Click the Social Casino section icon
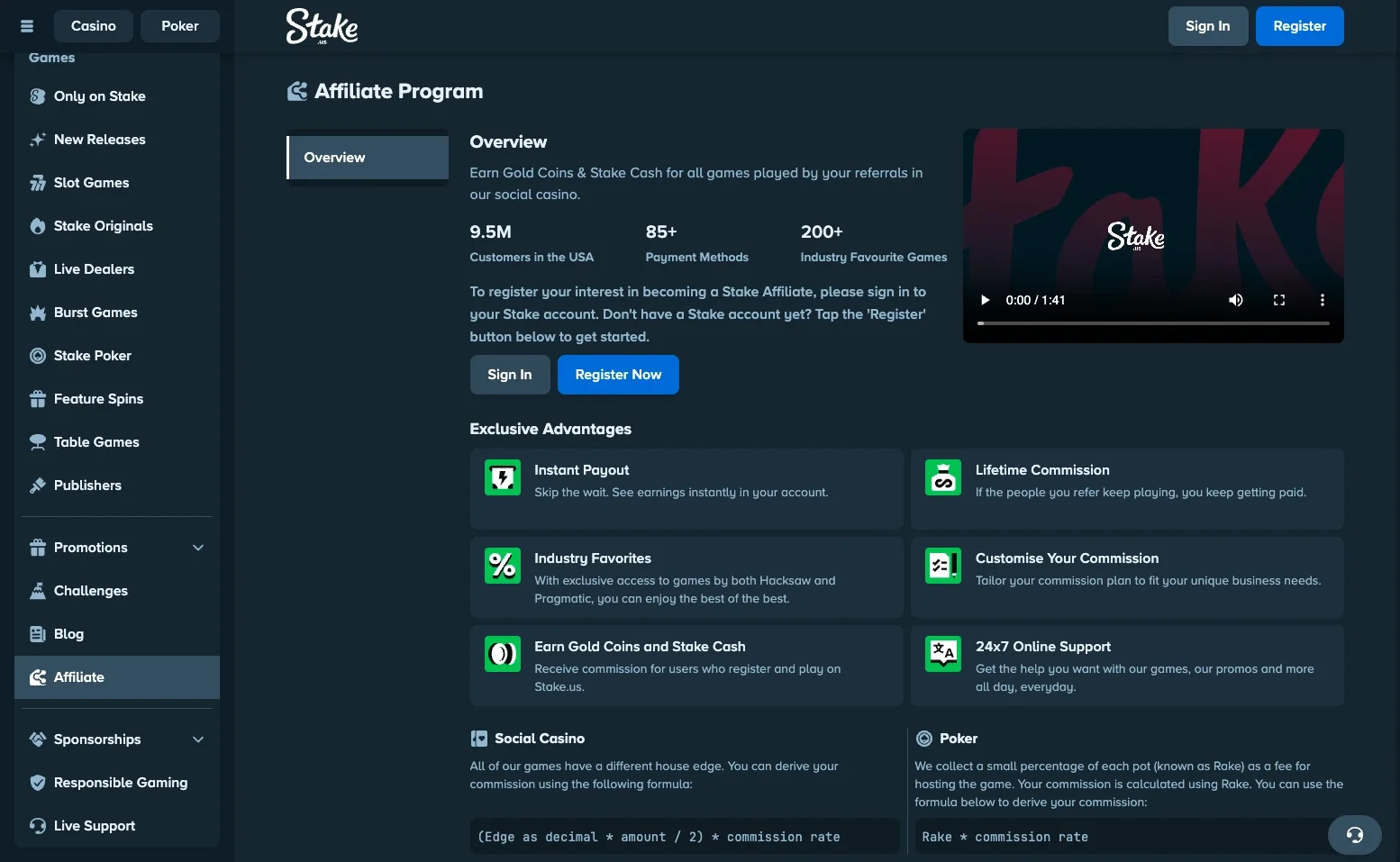The image size is (1400, 862). (x=479, y=739)
